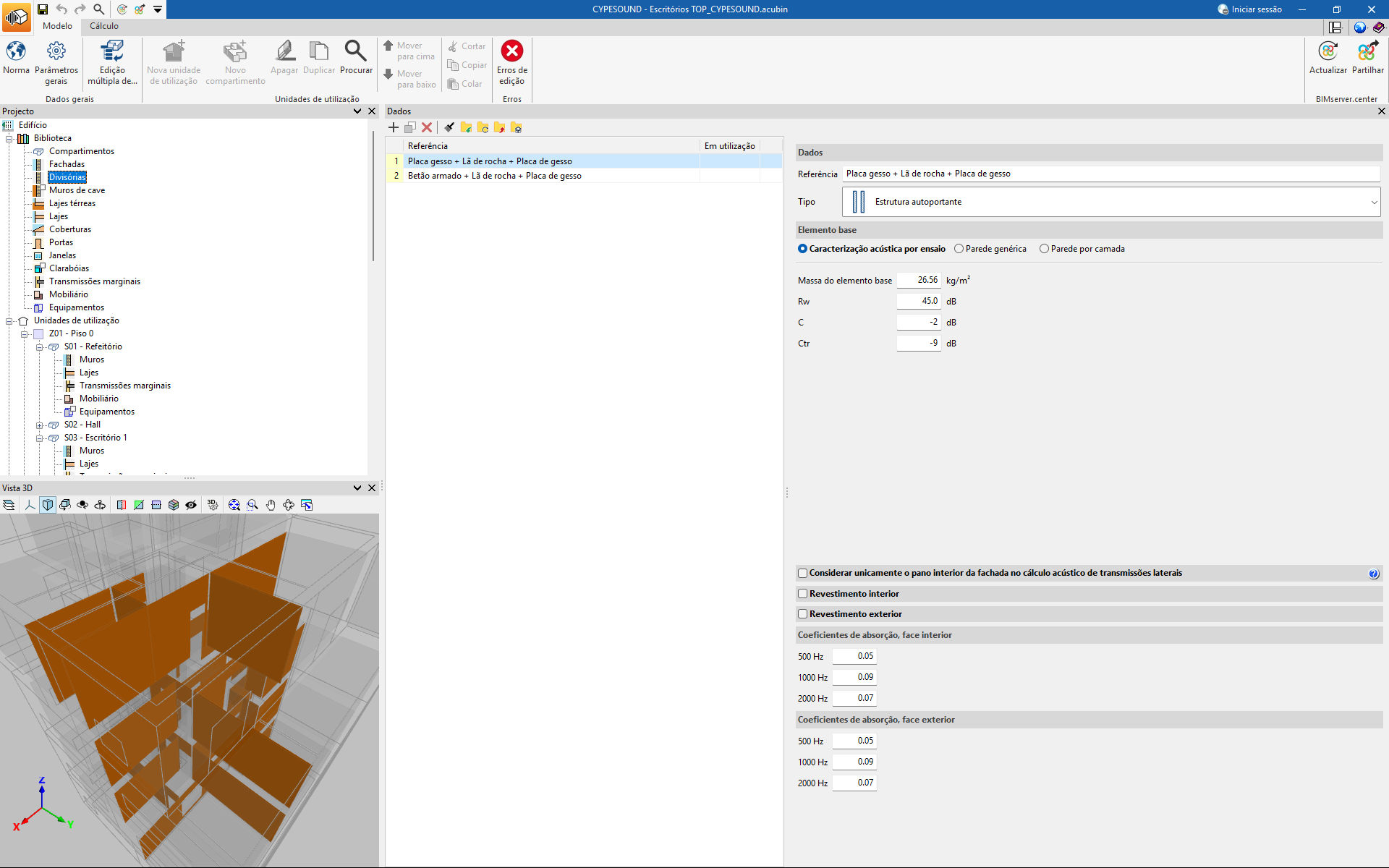Add new entry with plus icon
Image resolution: width=1389 pixels, height=868 pixels.
point(394,127)
